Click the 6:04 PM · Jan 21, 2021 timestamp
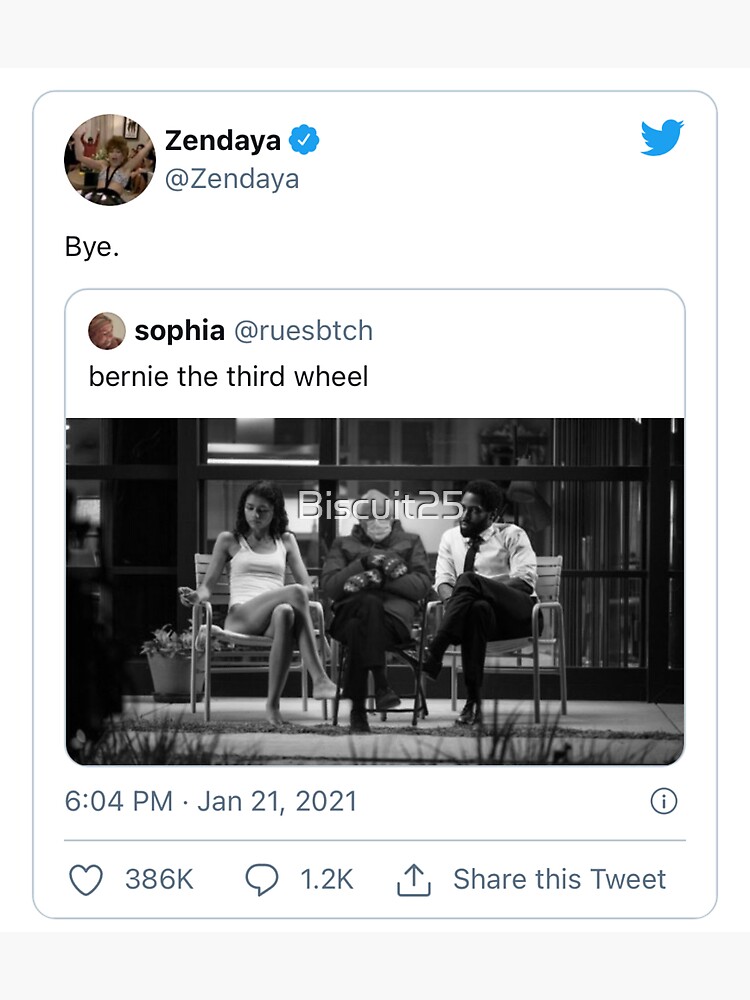Viewport: 750px width, 1000px height. [210, 802]
